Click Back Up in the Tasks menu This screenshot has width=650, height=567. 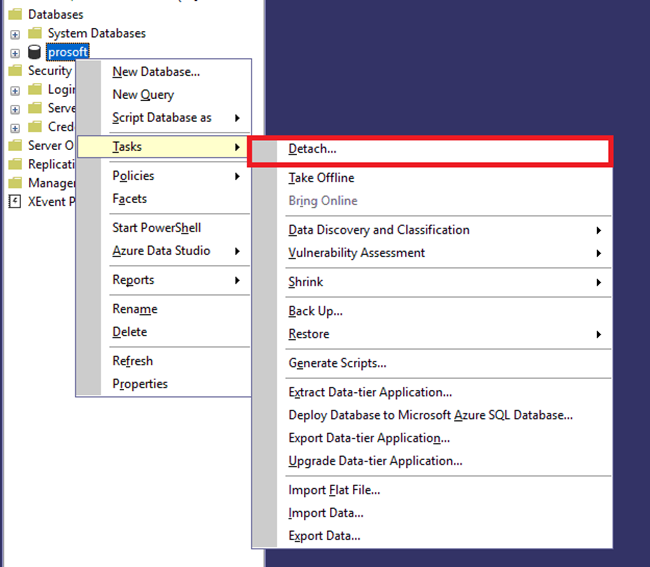pyautogui.click(x=315, y=311)
